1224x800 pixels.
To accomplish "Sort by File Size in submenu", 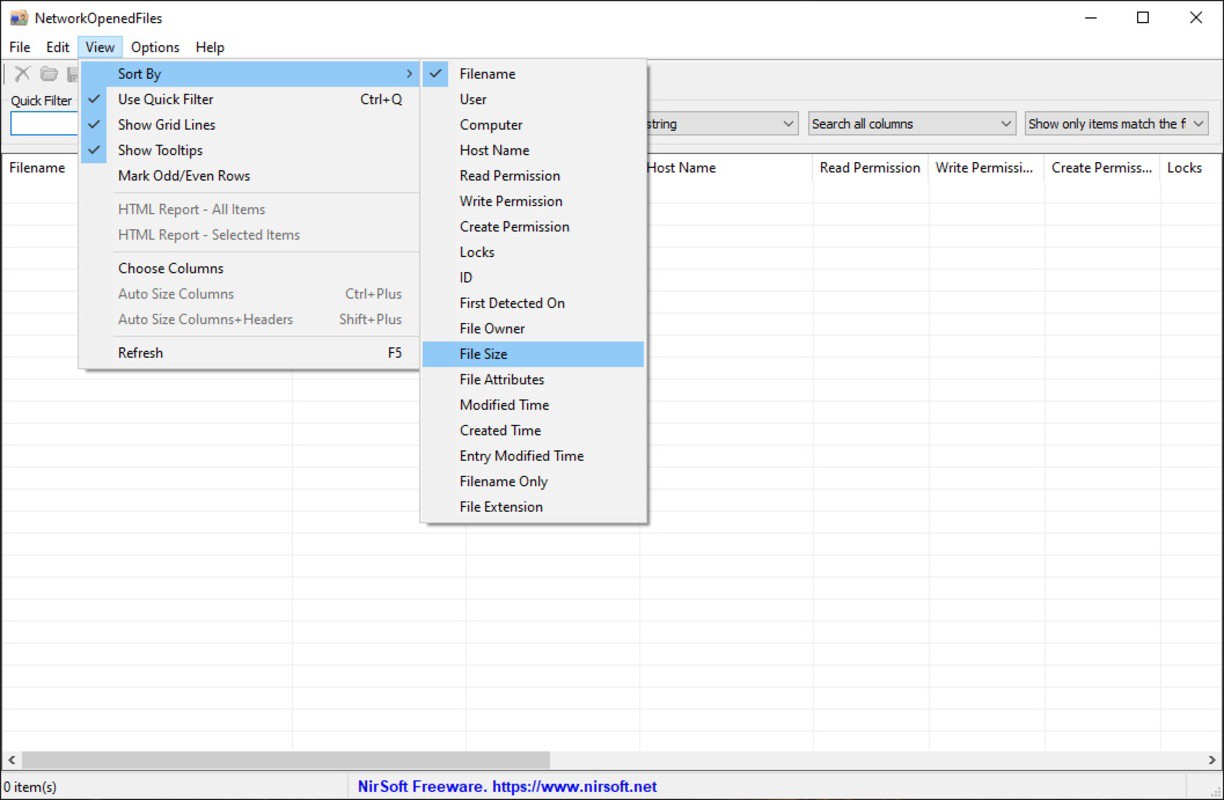I will pyautogui.click(x=533, y=354).
